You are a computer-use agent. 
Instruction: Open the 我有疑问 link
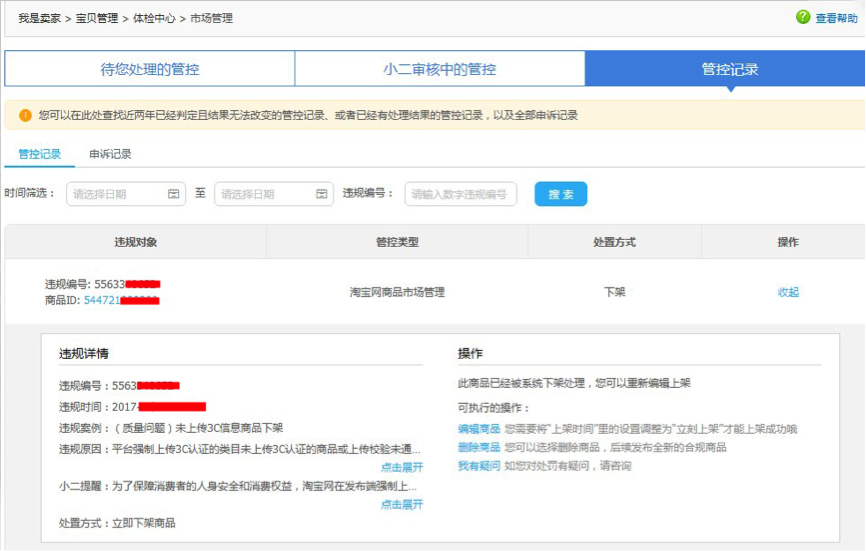(x=478, y=465)
